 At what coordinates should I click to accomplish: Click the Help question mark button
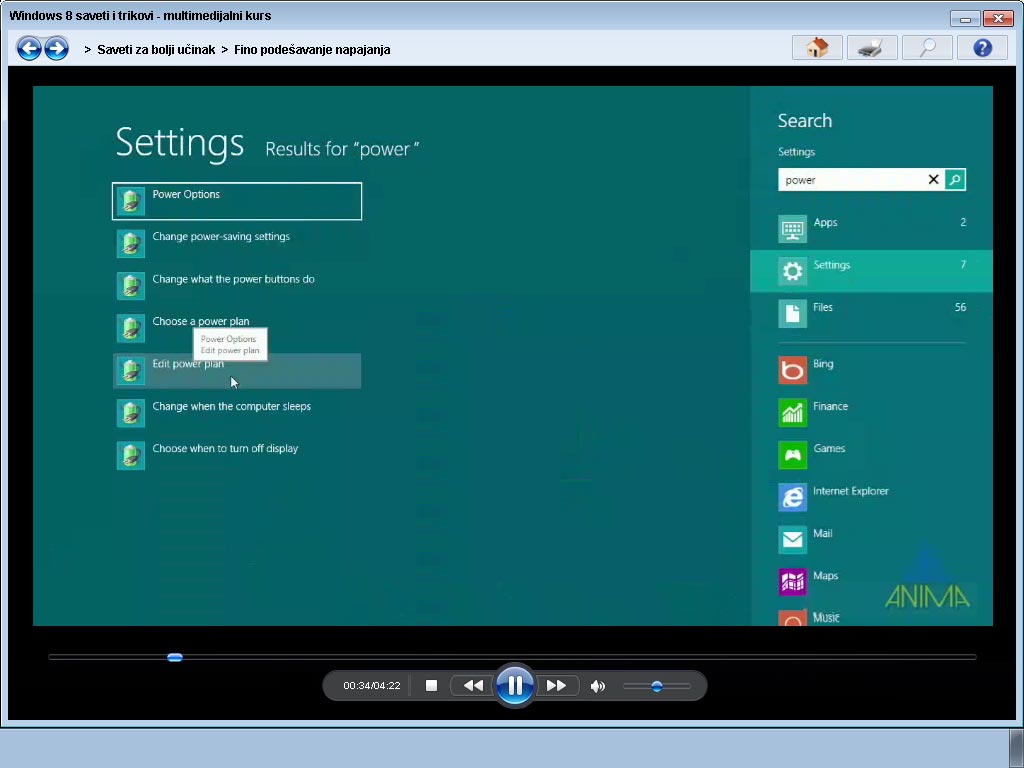[981, 47]
